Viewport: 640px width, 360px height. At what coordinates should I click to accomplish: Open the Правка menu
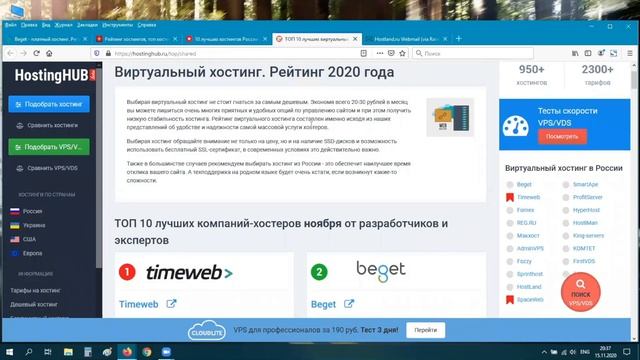[29, 25]
